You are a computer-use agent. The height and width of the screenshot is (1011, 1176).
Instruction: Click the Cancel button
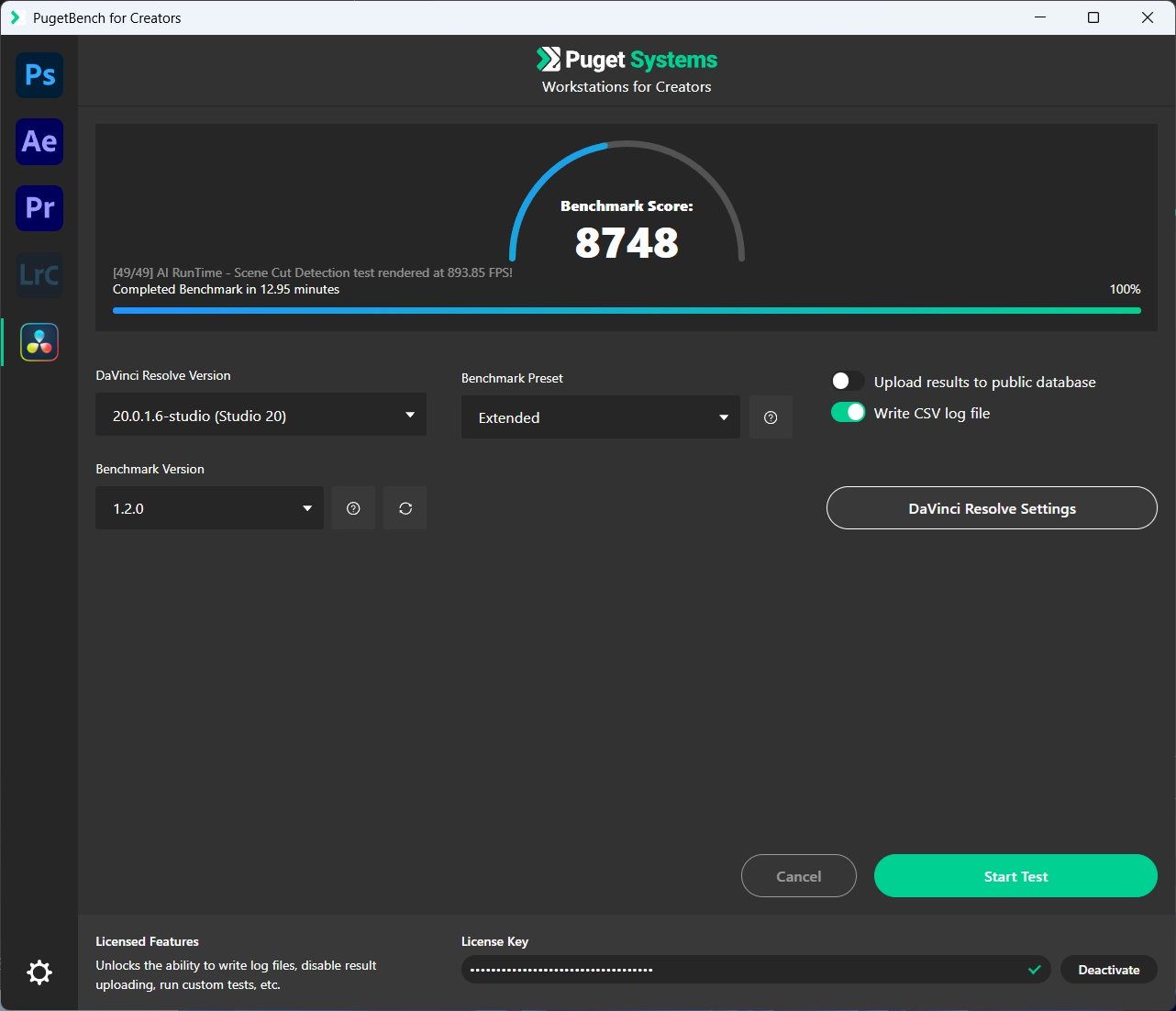coord(798,876)
